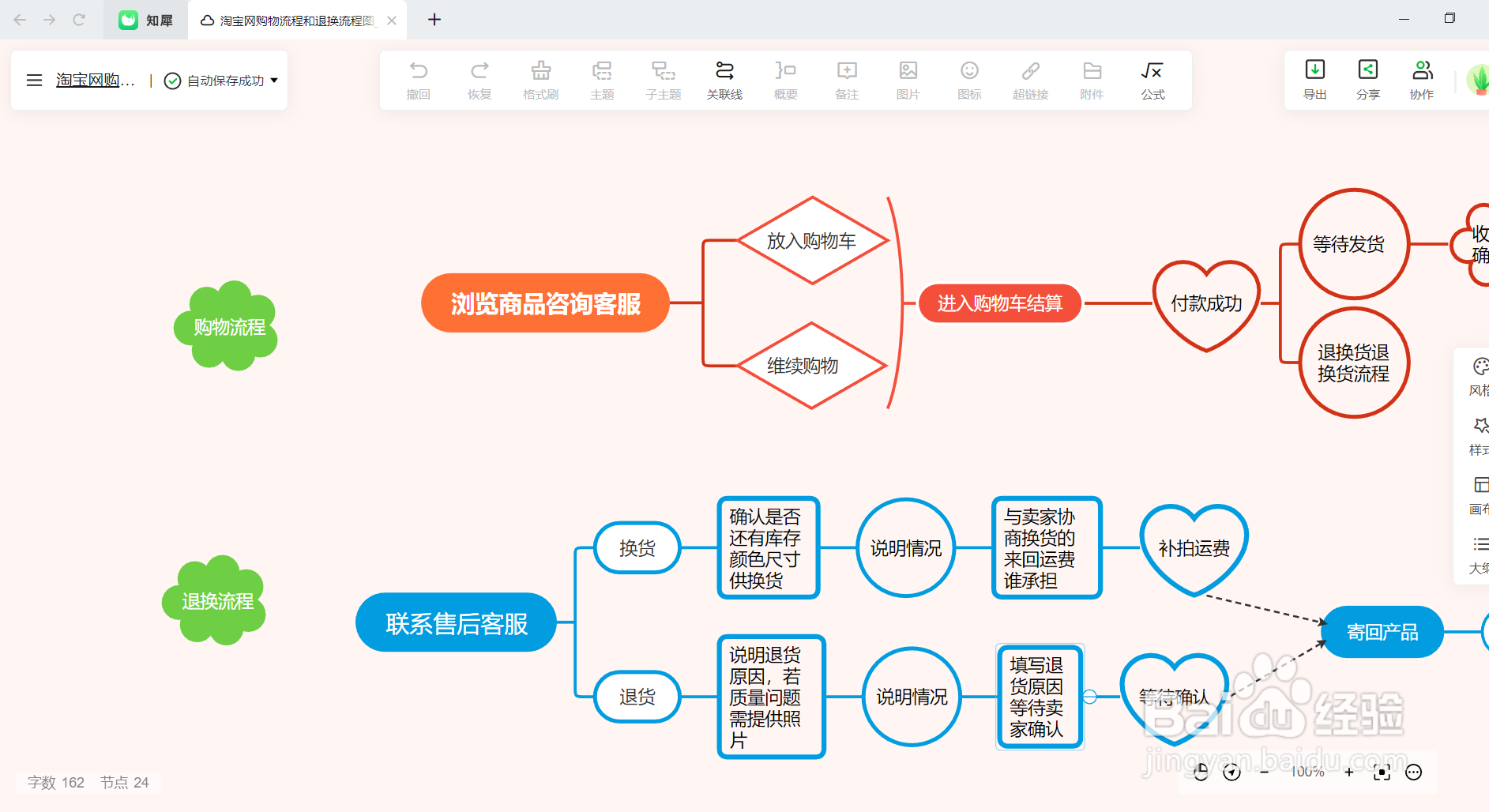Open the hamburger menu

tap(34, 81)
